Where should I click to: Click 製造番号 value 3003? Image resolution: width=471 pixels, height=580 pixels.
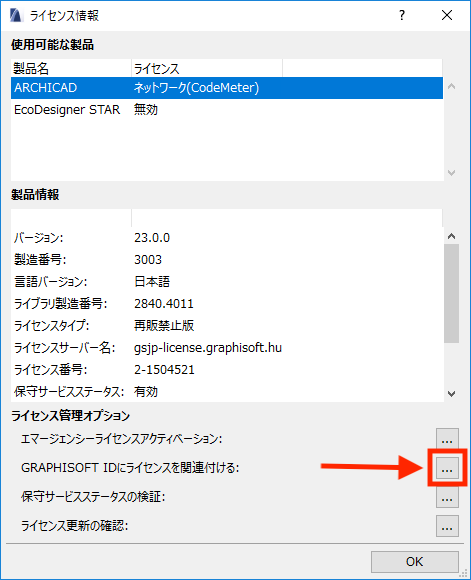click(x=148, y=260)
